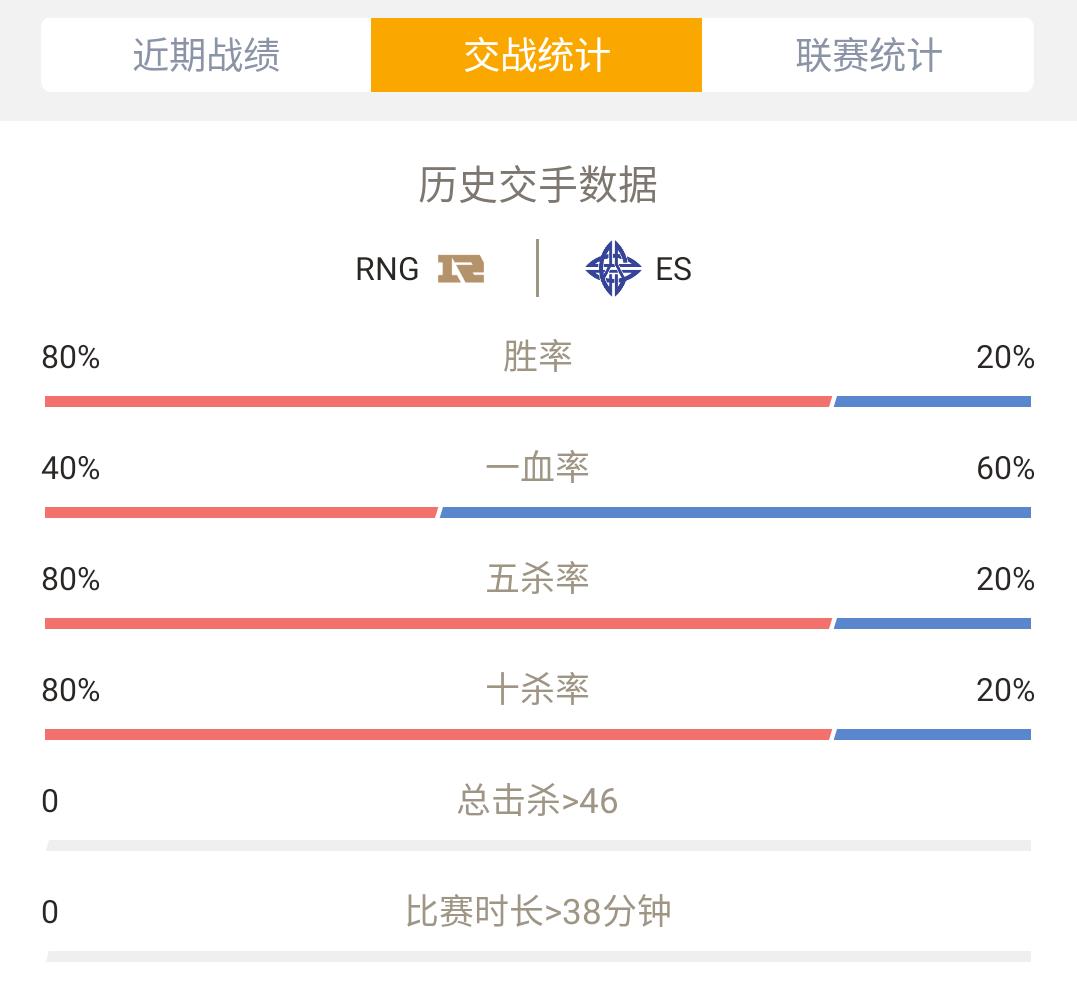Select the 一血率 label

pyautogui.click(x=538, y=468)
